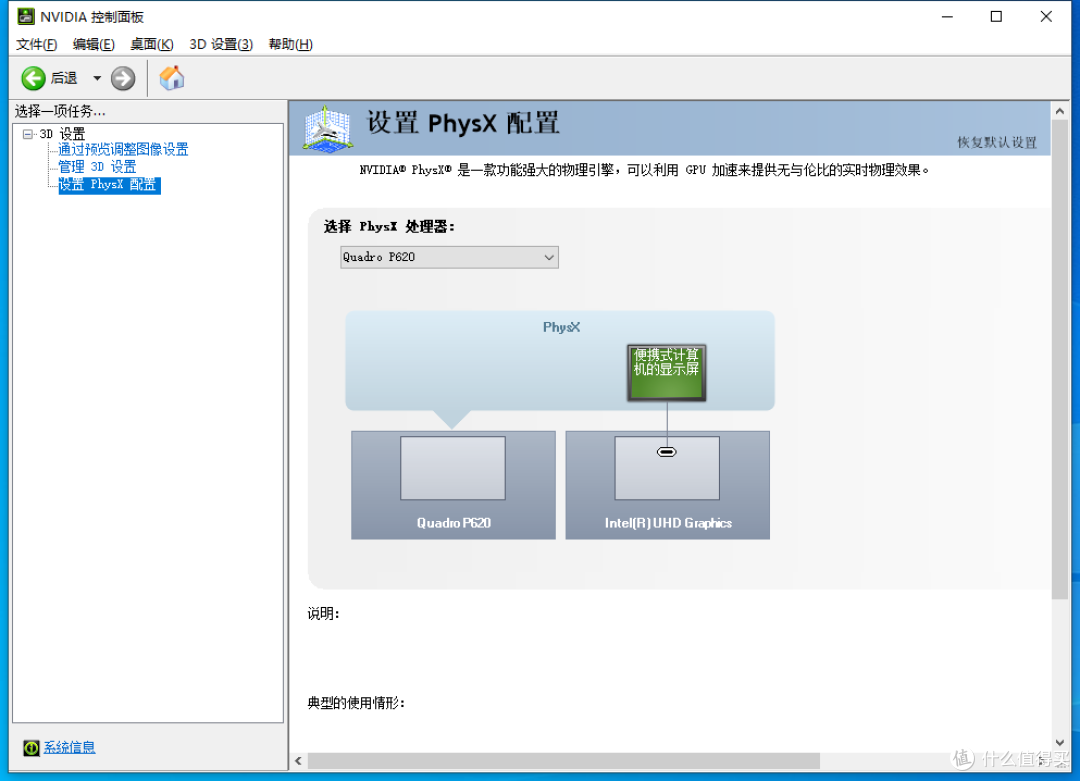The height and width of the screenshot is (781, 1080).
Task: Click 恢复默认设置 restore defaults link
Action: coord(997,143)
